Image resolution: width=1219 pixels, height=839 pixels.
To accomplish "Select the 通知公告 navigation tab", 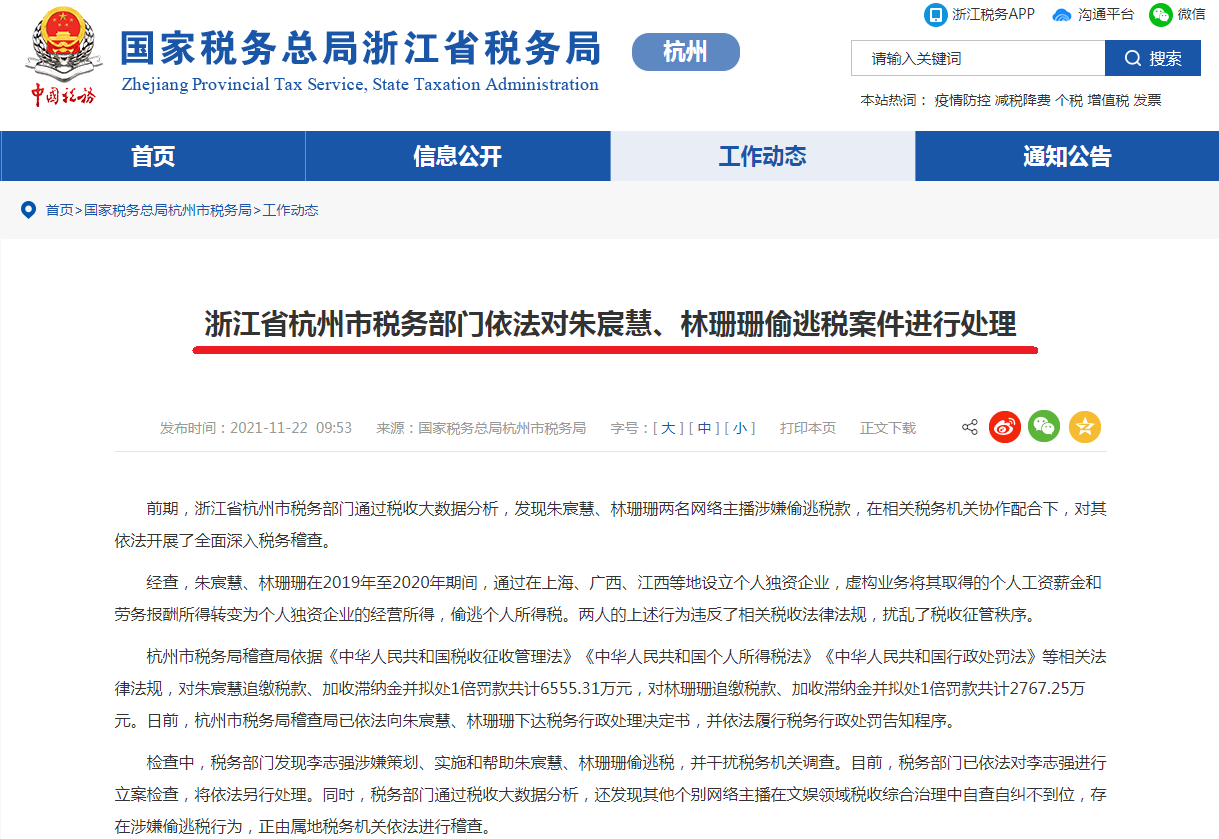I will click(1066, 155).
